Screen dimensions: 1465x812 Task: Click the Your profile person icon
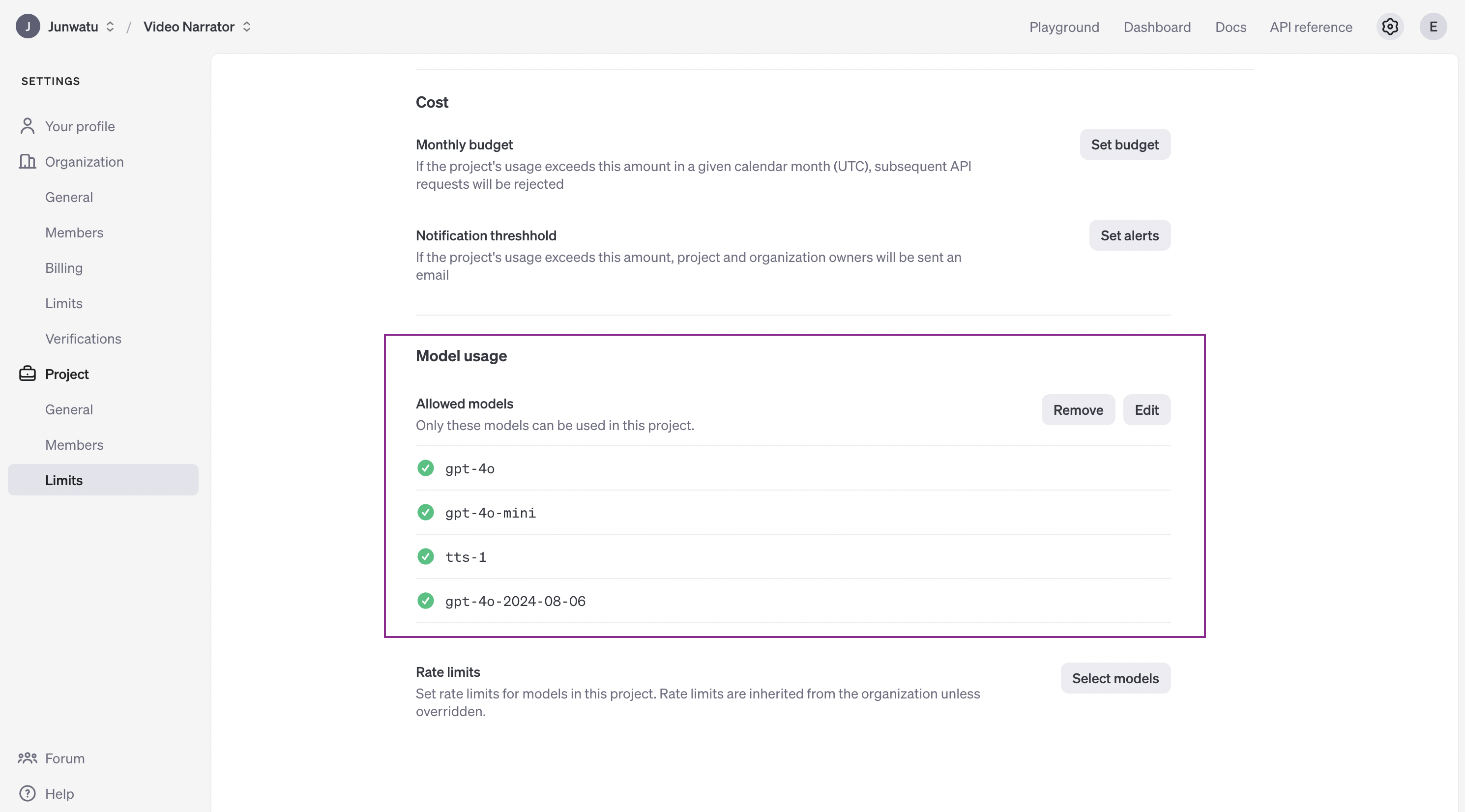pyautogui.click(x=28, y=126)
